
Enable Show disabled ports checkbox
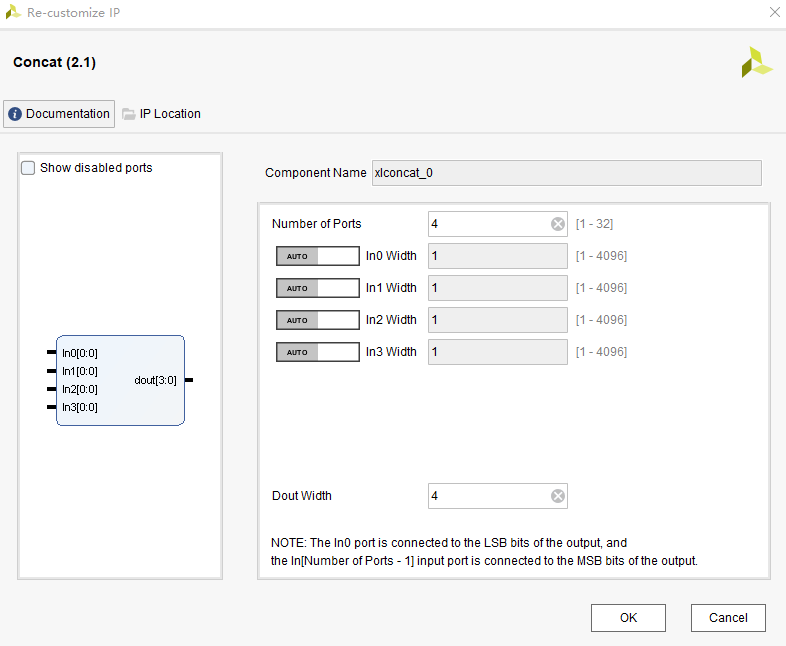[28, 168]
